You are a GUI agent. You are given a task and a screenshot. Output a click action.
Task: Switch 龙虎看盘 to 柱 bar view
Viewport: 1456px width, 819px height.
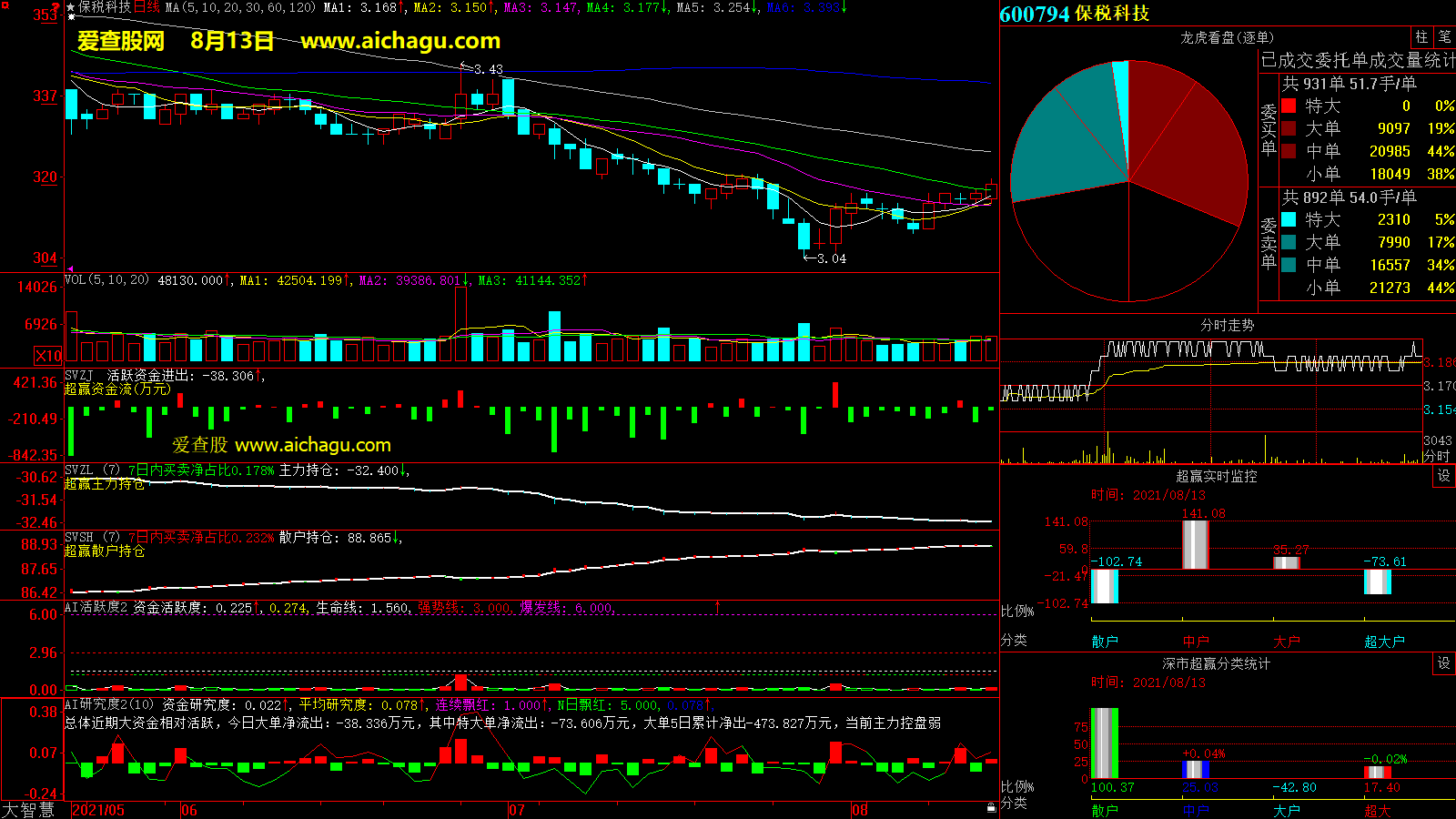click(x=1421, y=36)
